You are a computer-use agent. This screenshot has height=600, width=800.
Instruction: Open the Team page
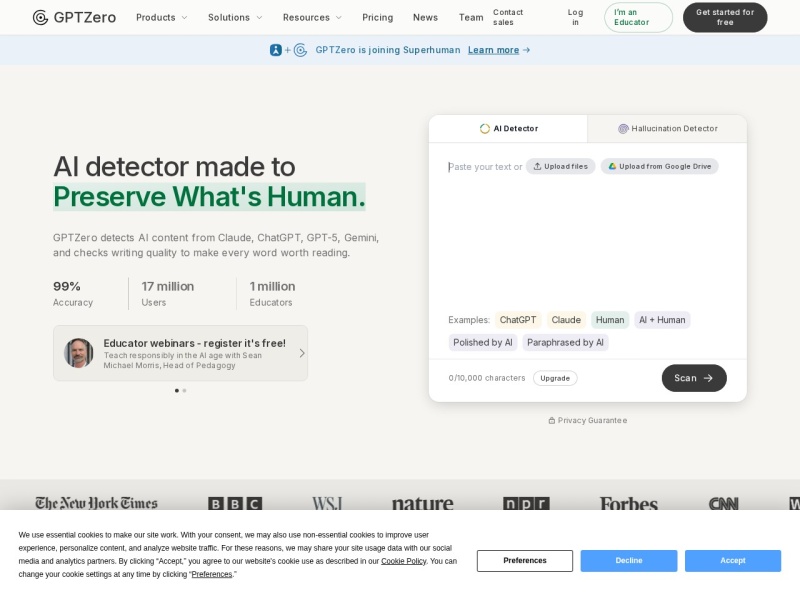point(471,17)
